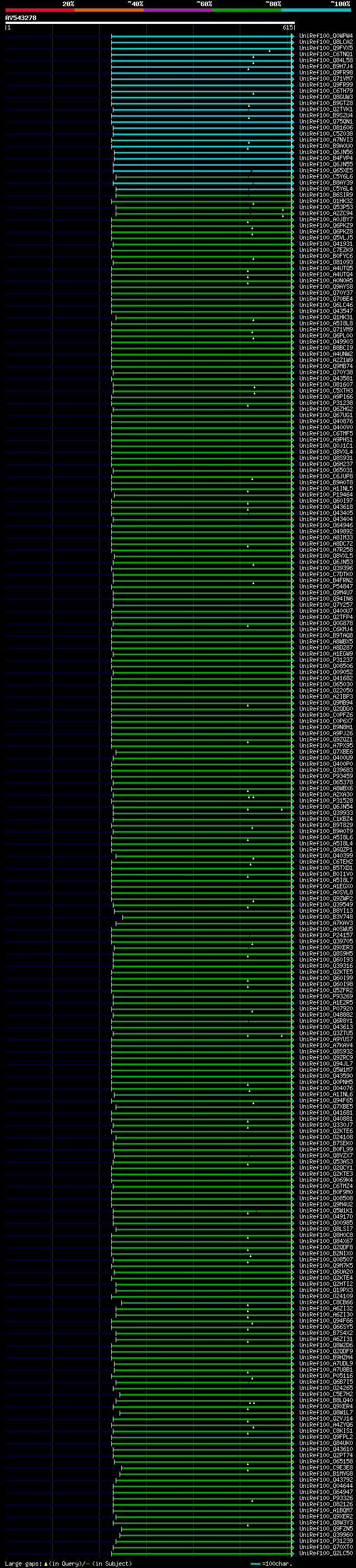The height and width of the screenshot is (1568, 356).
Task: Open hit UniRef100_B9H7J4
Action: click(x=326, y=66)
